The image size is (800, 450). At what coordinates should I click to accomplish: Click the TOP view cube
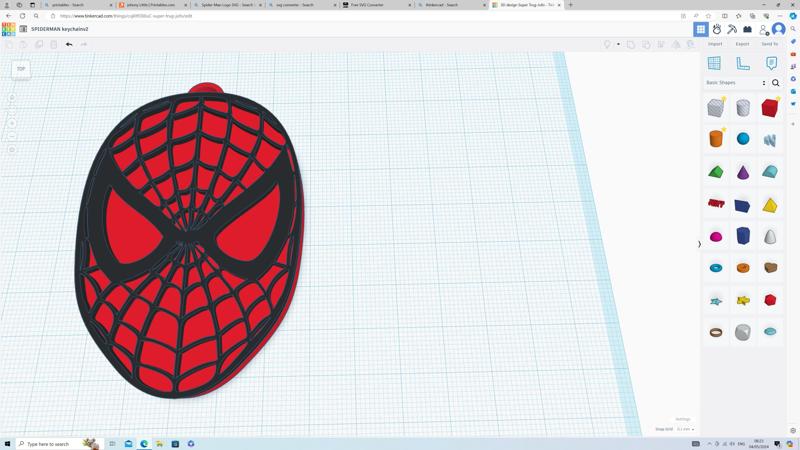point(21,69)
